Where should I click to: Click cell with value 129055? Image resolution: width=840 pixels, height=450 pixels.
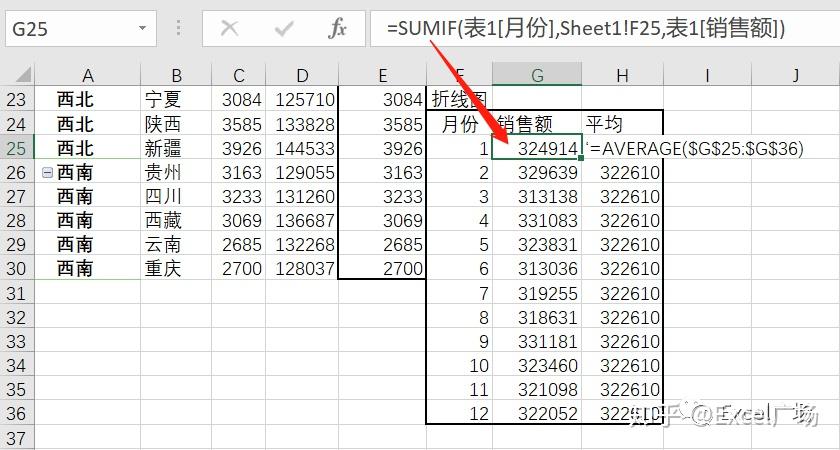point(302,172)
